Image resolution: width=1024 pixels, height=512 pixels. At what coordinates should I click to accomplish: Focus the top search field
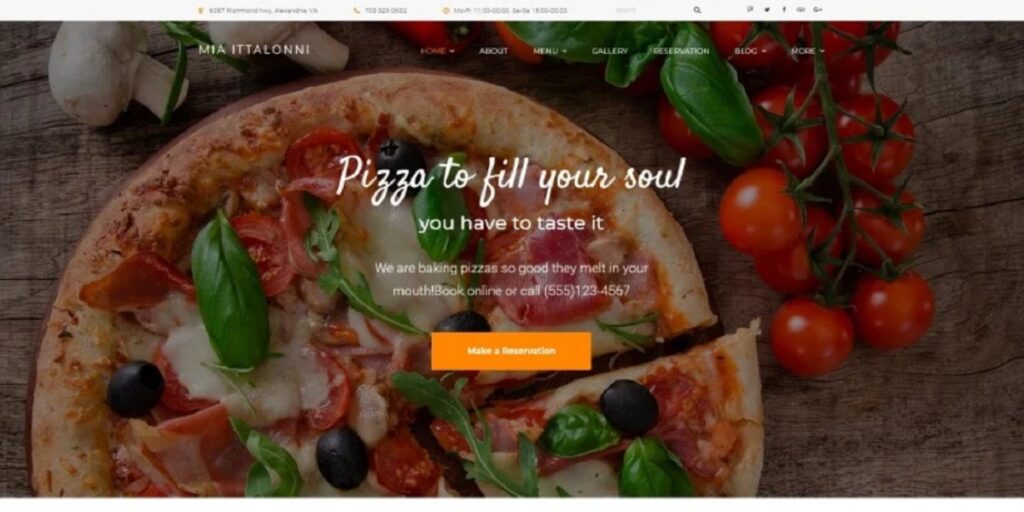[x=651, y=10]
